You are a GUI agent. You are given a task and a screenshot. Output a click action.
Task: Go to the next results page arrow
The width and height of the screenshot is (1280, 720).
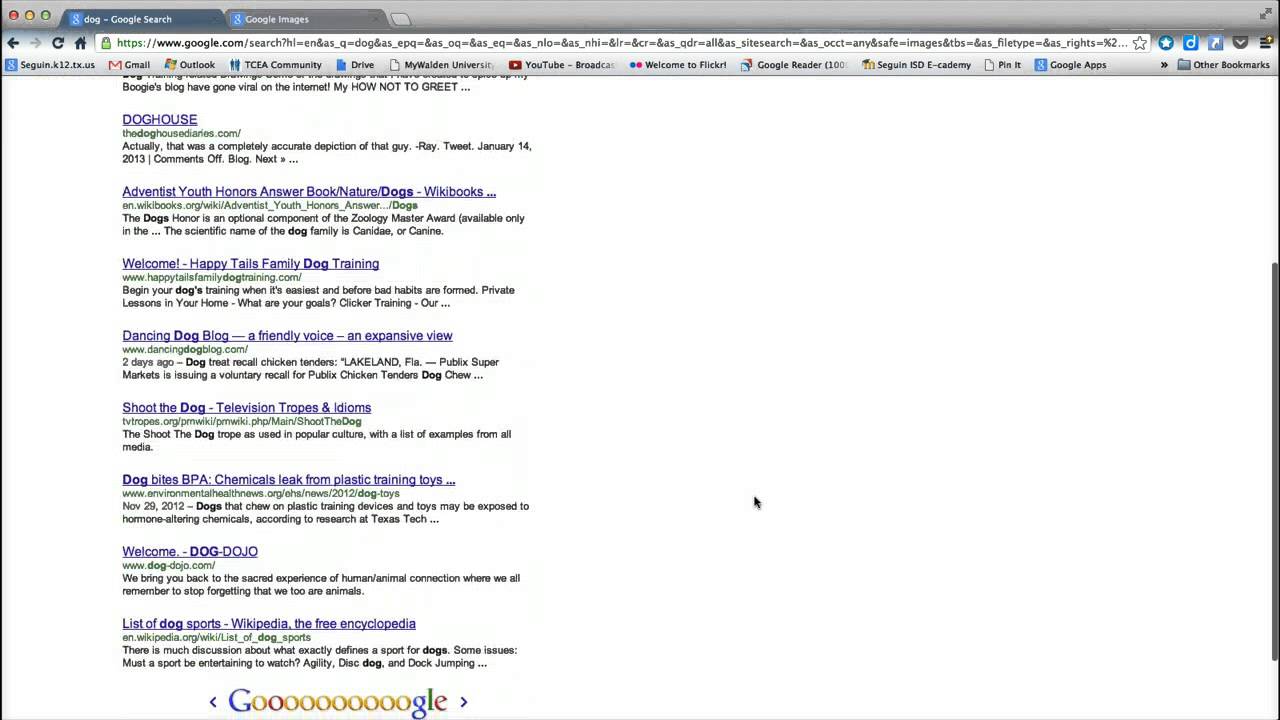[463, 702]
